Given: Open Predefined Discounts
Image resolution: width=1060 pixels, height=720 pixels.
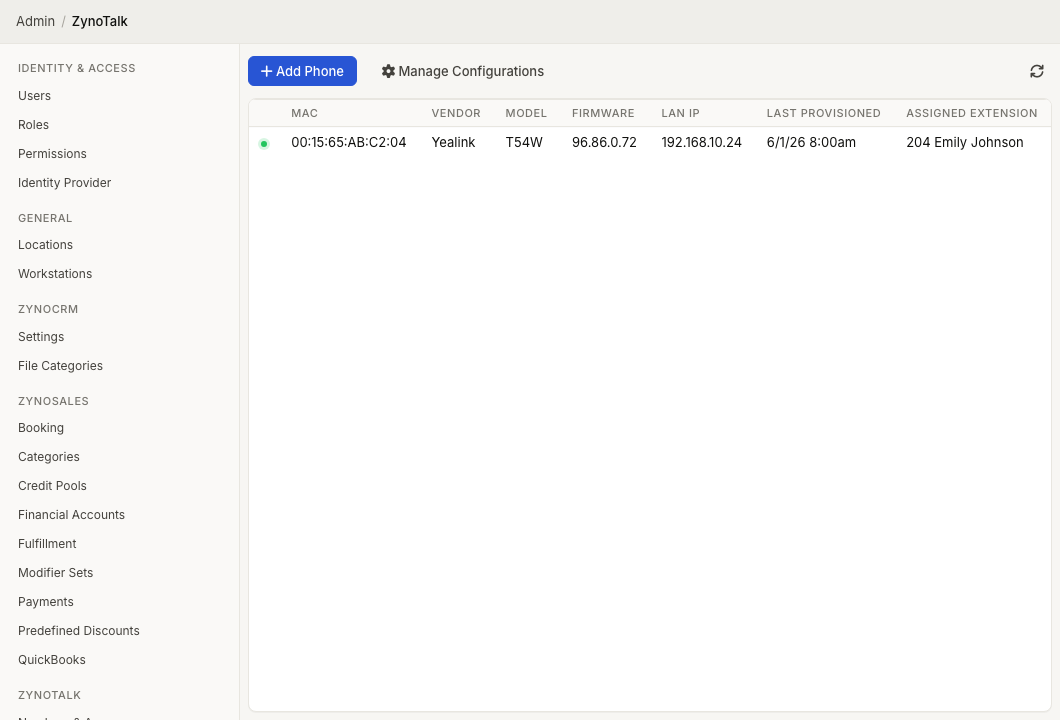Looking at the screenshot, I should tap(78, 631).
